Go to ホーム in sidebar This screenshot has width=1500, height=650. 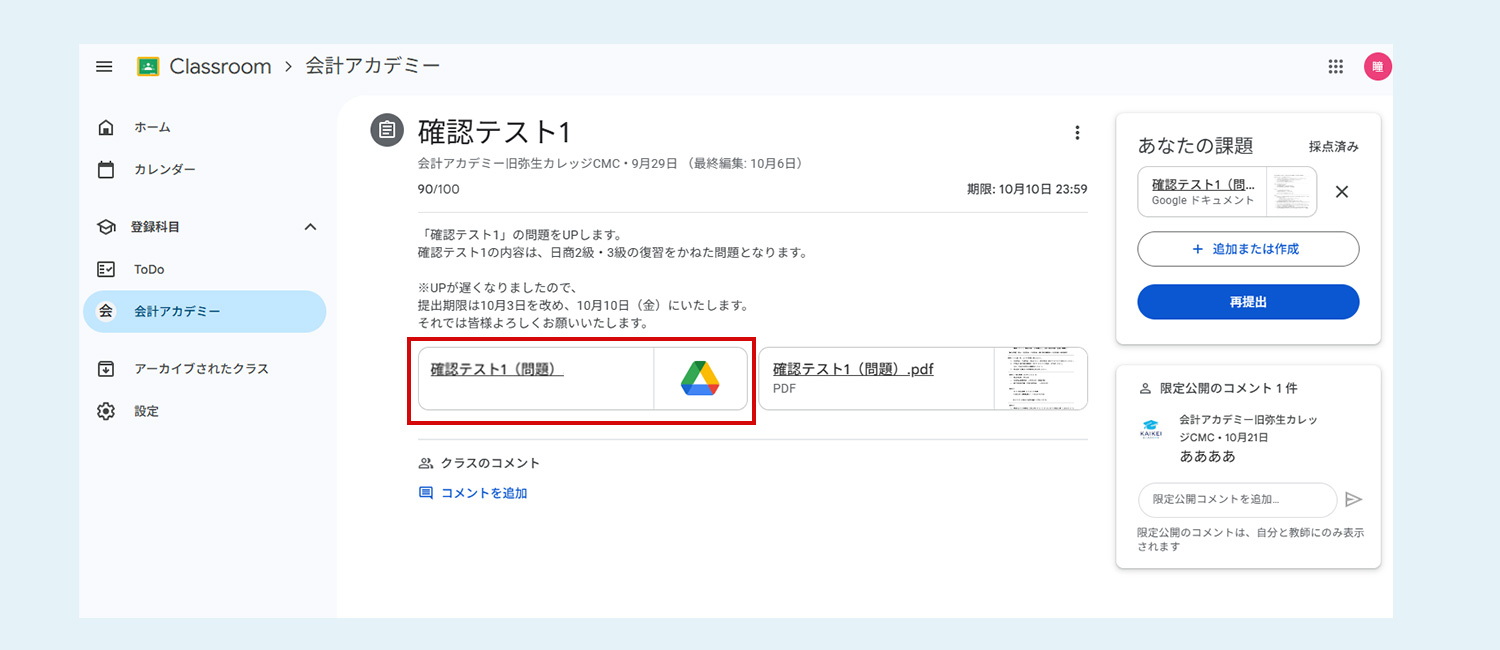tap(152, 128)
